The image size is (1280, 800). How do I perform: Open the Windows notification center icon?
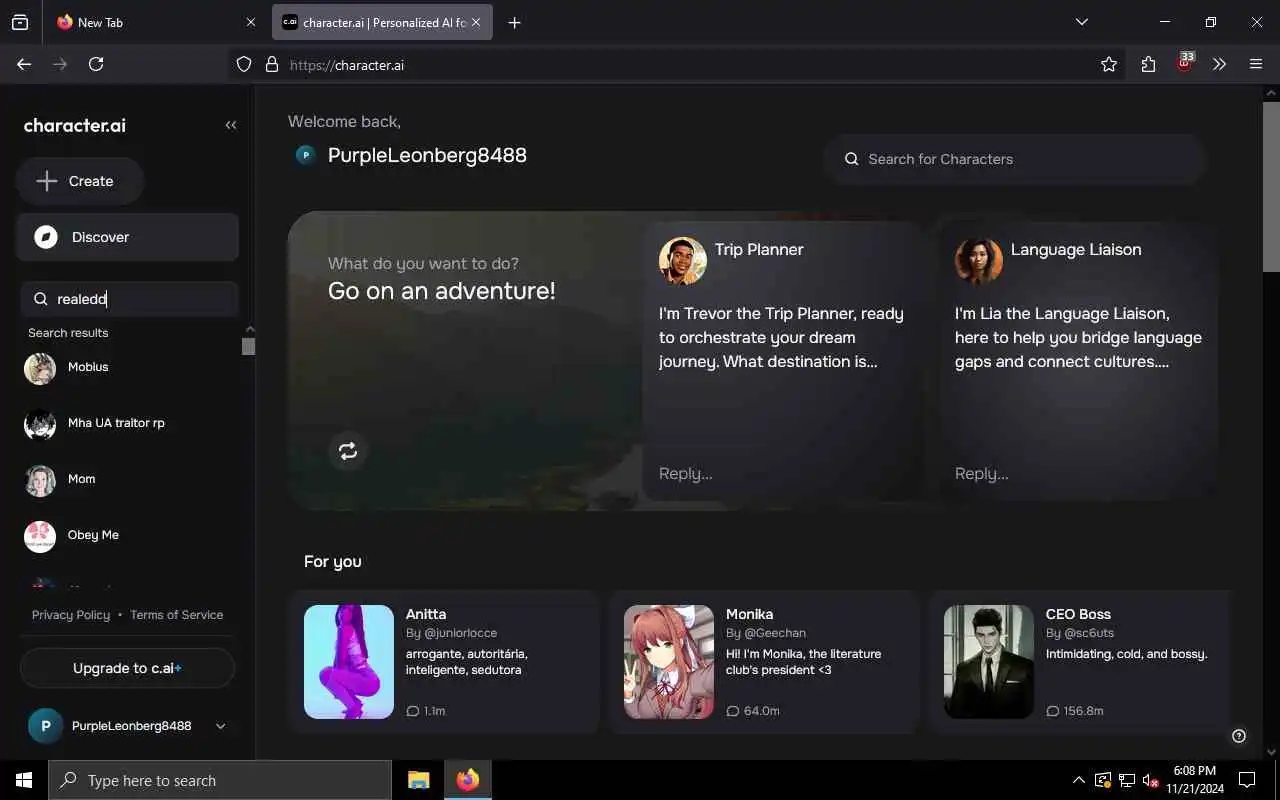click(x=1247, y=780)
